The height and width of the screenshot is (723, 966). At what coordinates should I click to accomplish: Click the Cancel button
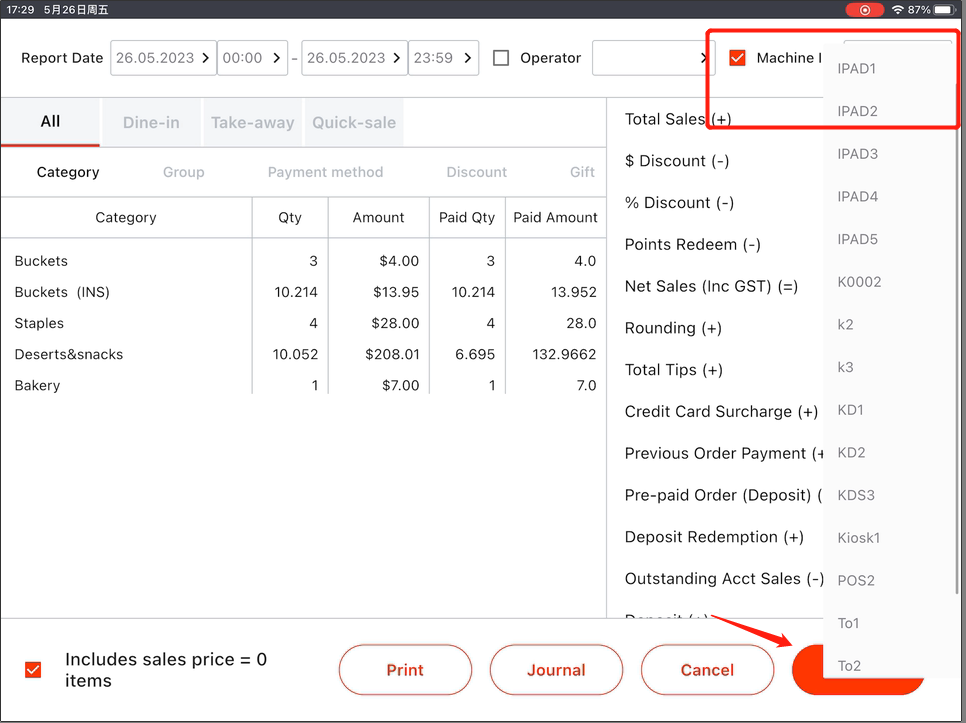(x=707, y=670)
